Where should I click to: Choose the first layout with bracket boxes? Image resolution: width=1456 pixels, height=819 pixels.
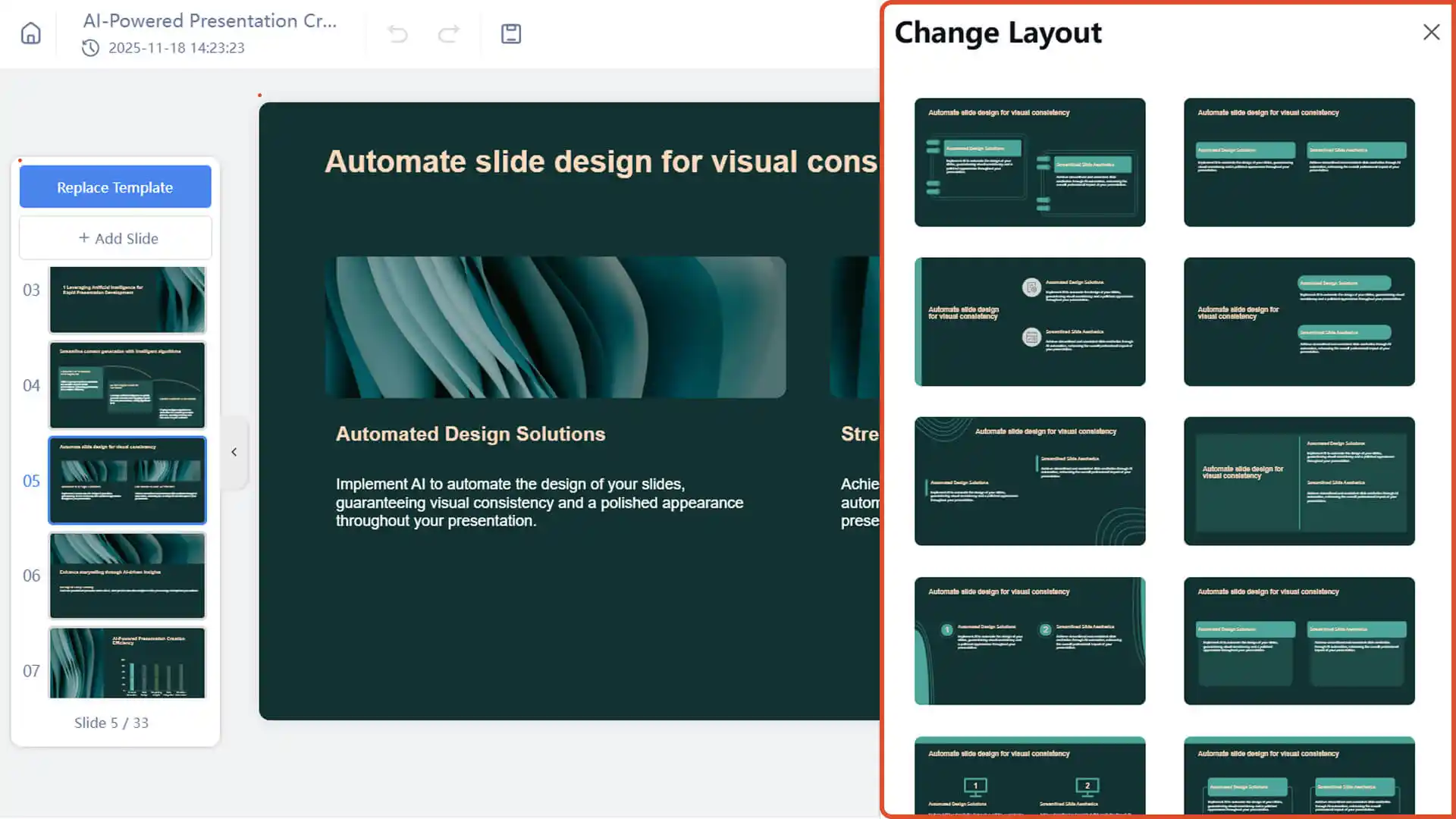tap(1030, 162)
